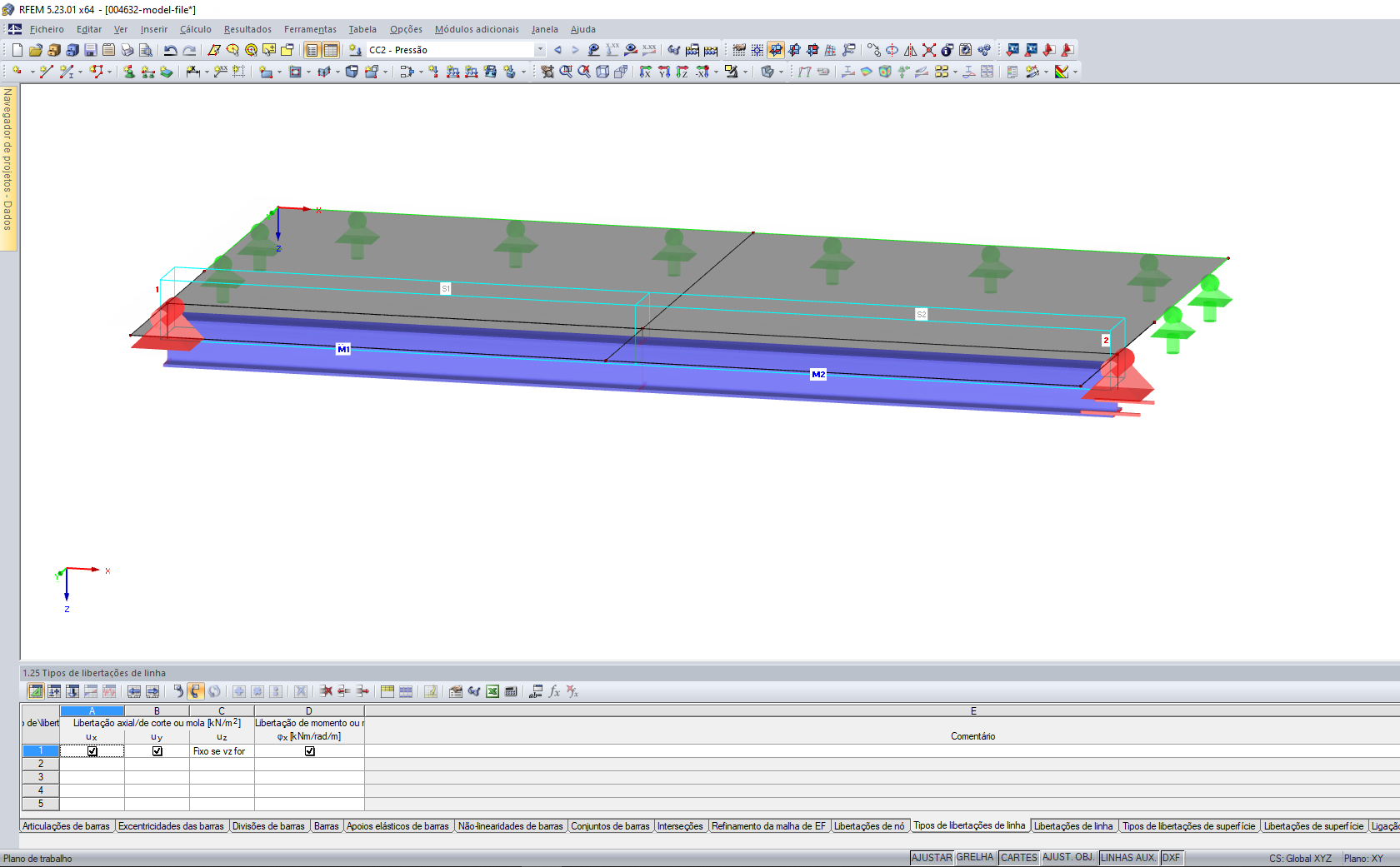This screenshot has width=1400, height=867.
Task: Open Navegador de projetos side panel tab
Action: coord(8,167)
